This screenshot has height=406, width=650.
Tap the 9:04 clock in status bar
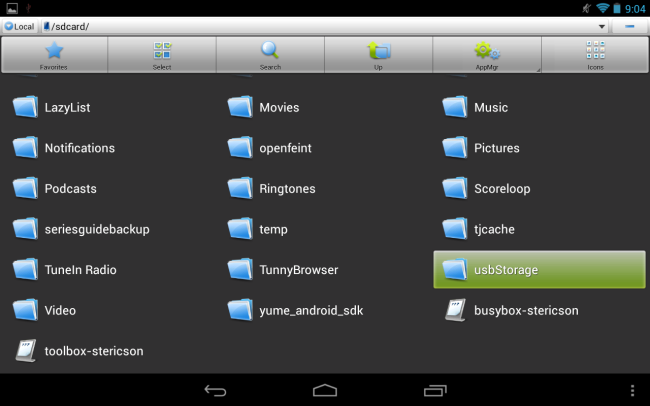635,9
